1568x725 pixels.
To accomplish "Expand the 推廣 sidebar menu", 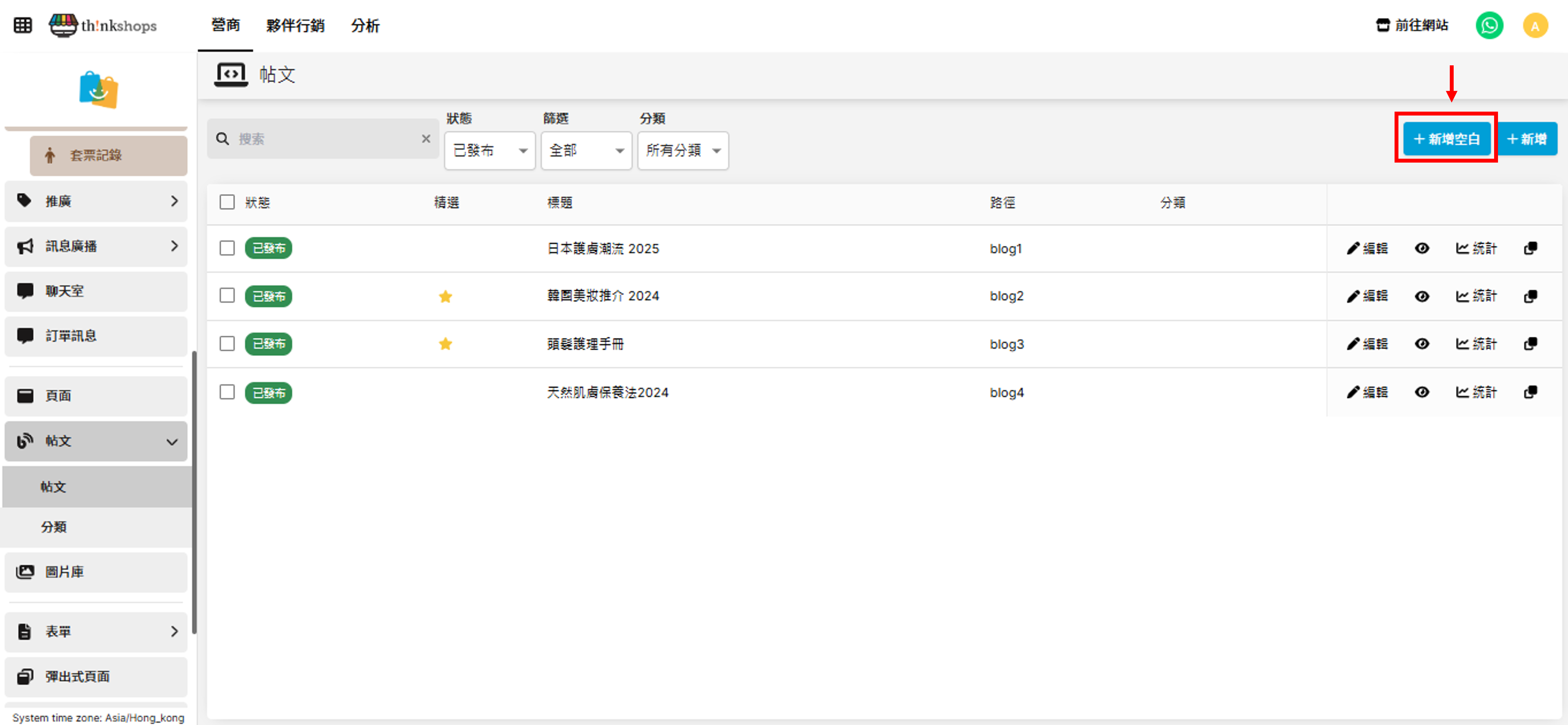I will 96,201.
